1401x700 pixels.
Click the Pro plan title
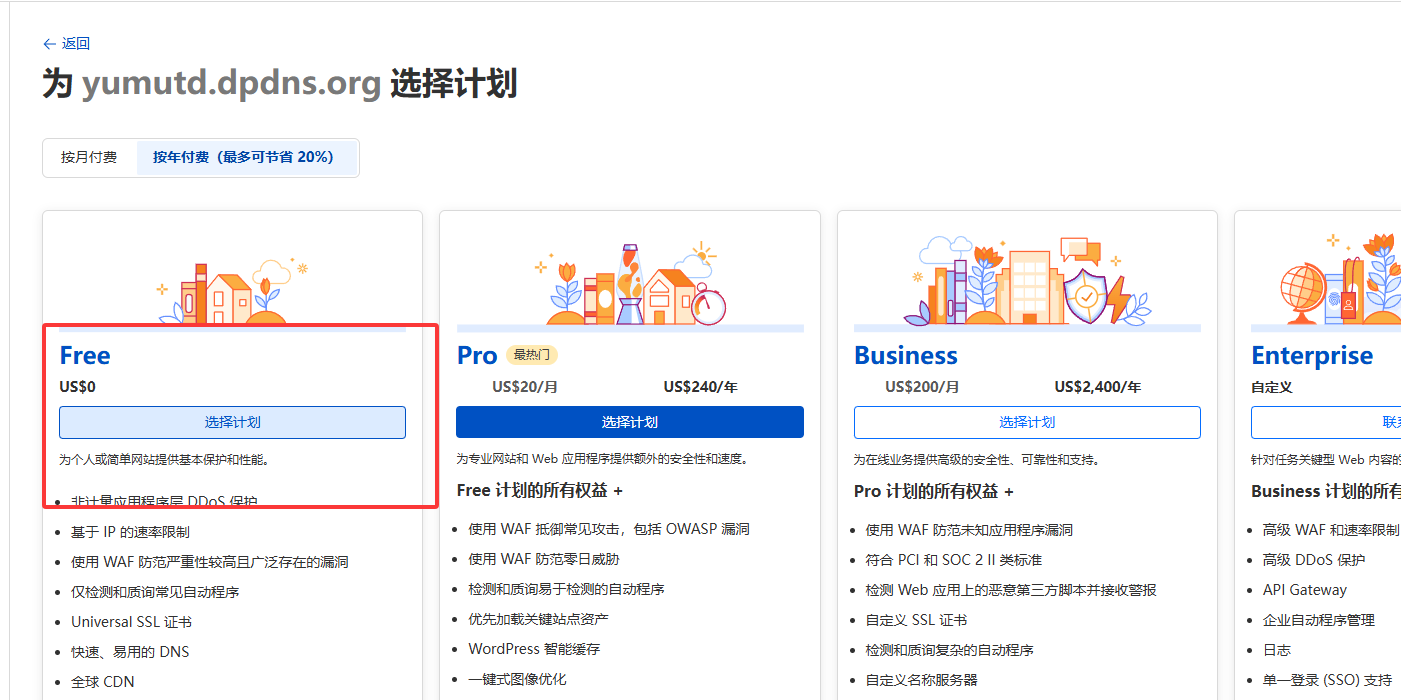[477, 356]
